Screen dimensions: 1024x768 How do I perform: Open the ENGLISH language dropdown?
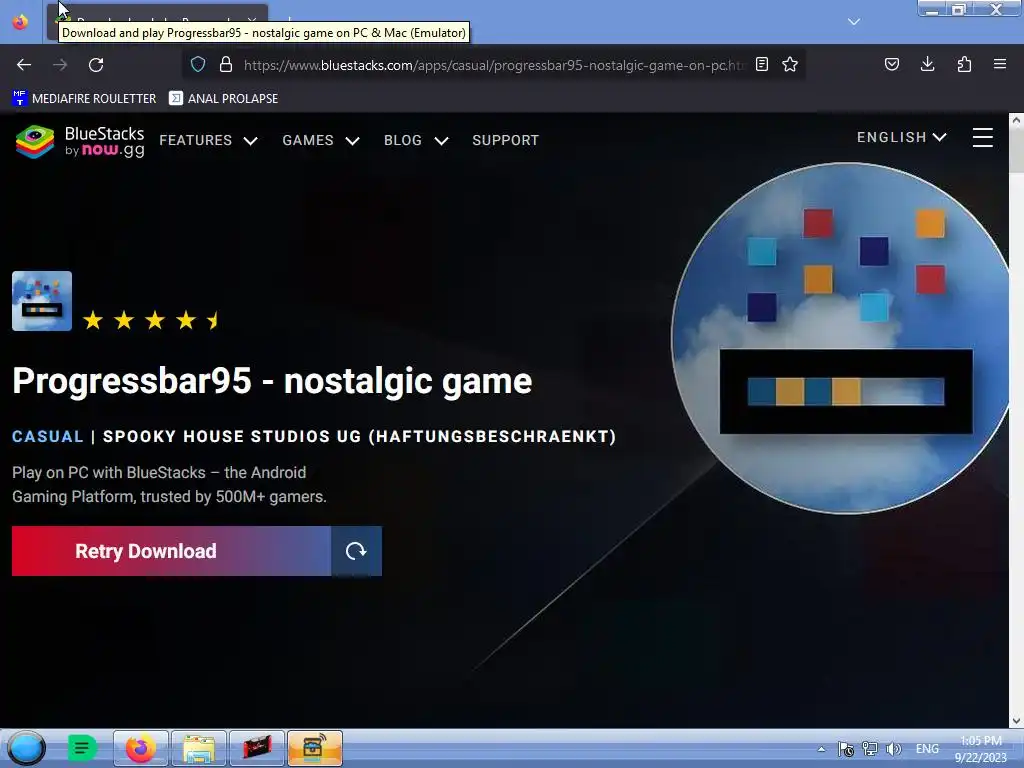(901, 137)
